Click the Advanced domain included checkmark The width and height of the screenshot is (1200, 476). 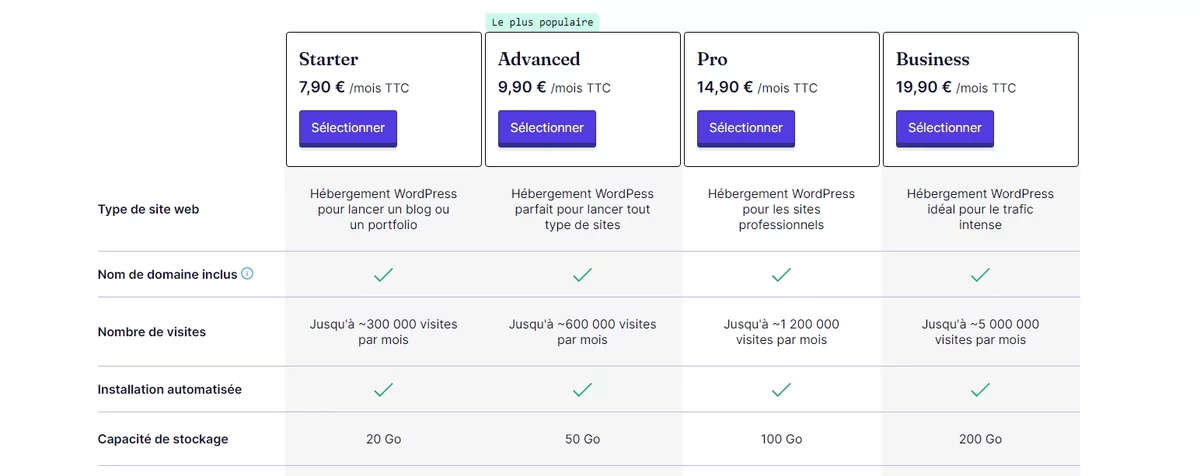(x=582, y=274)
